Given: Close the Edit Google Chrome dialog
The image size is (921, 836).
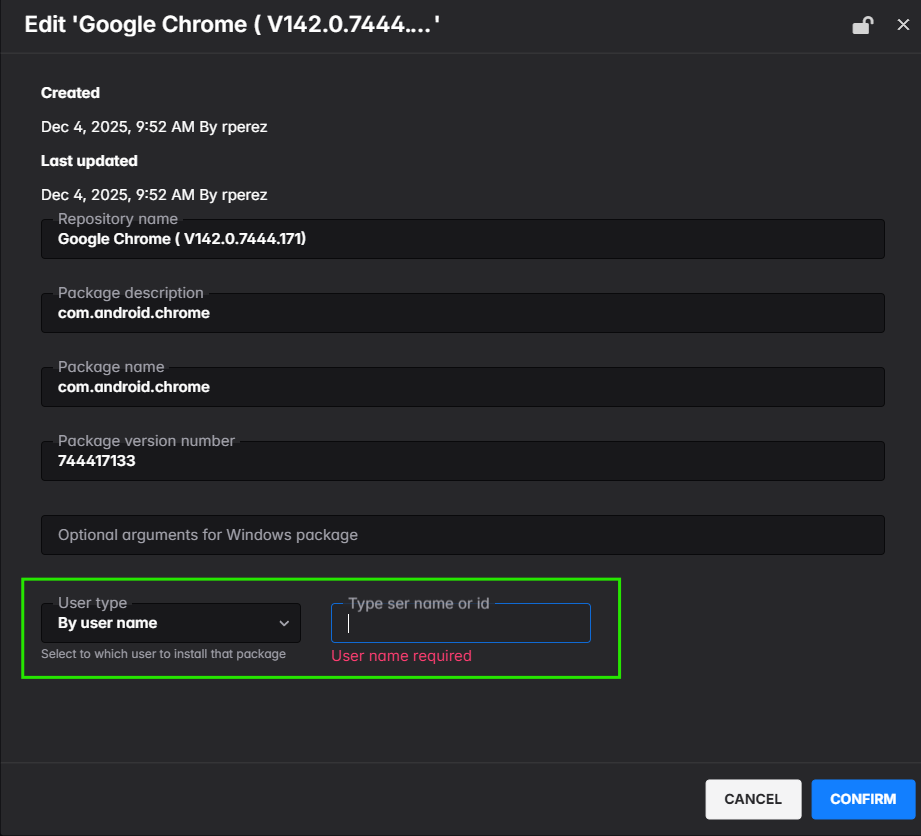Looking at the screenshot, I should click(x=903, y=25).
